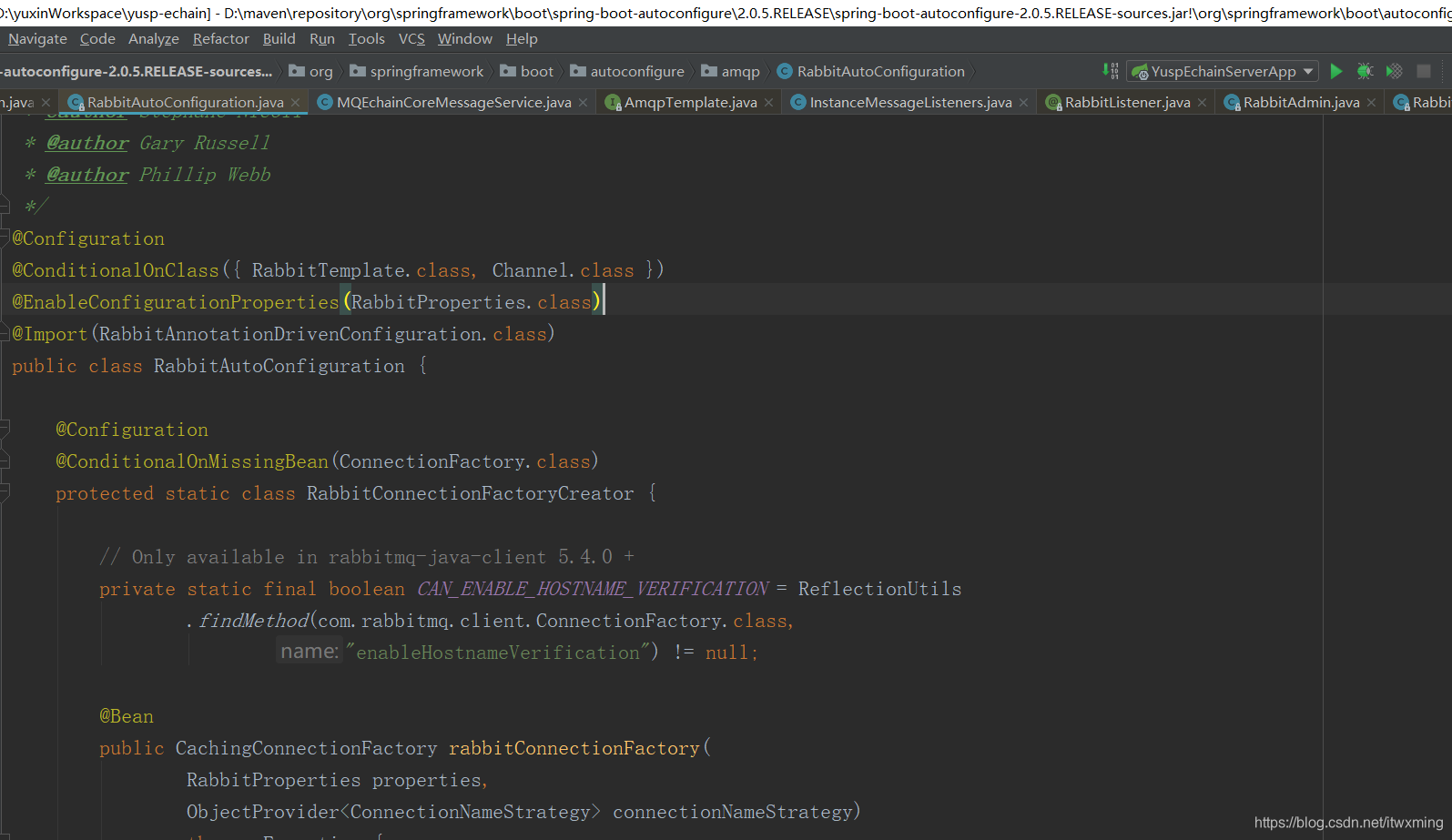Viewport: 1452px width, 840px height.
Task: Click the CAN_ENABLE_HOSTNAME_VERIFICATION constant
Action: 593,589
